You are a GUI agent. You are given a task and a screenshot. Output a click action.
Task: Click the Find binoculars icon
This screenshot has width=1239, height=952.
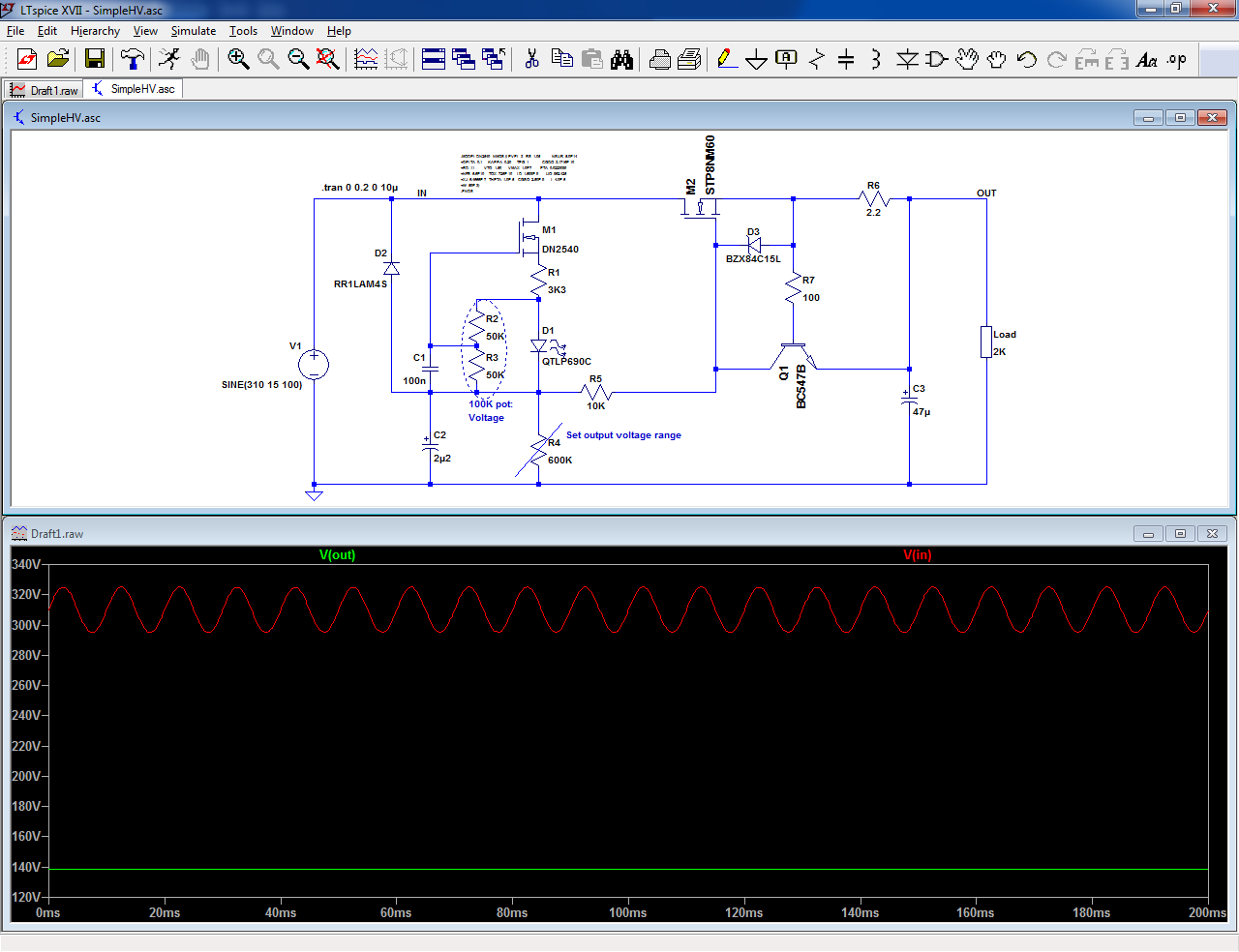tap(622, 59)
